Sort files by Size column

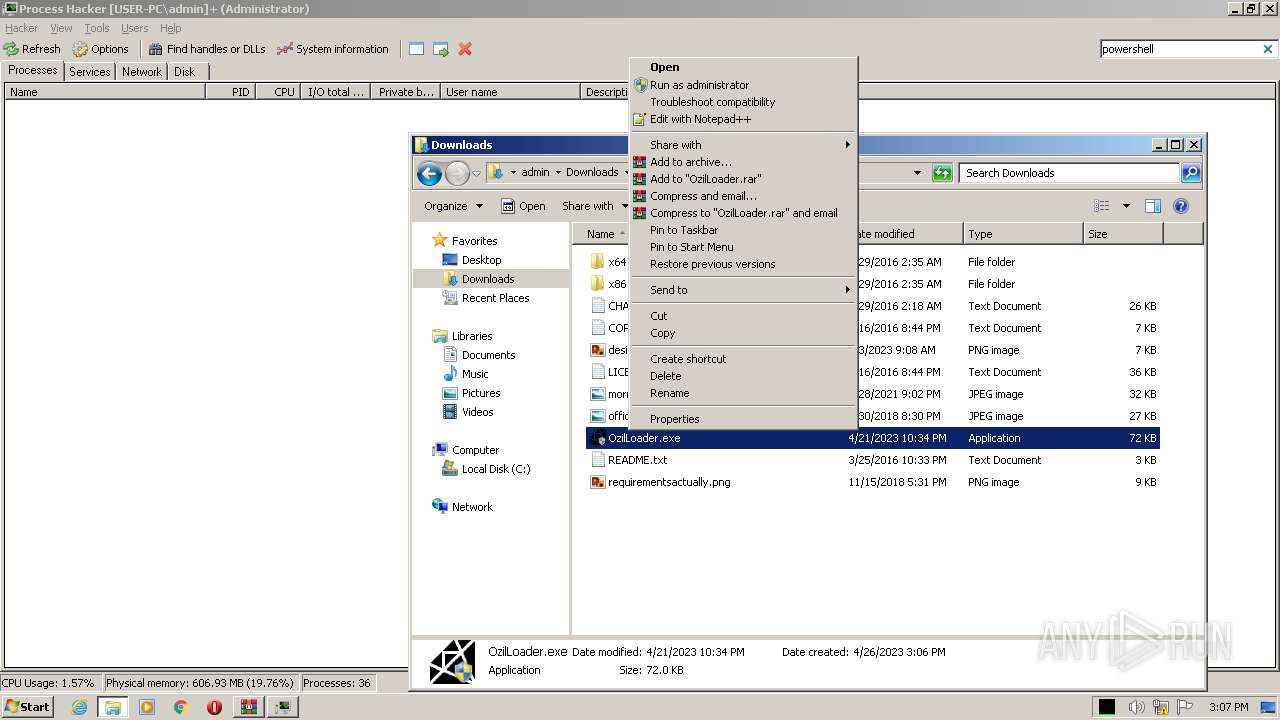coord(1123,234)
